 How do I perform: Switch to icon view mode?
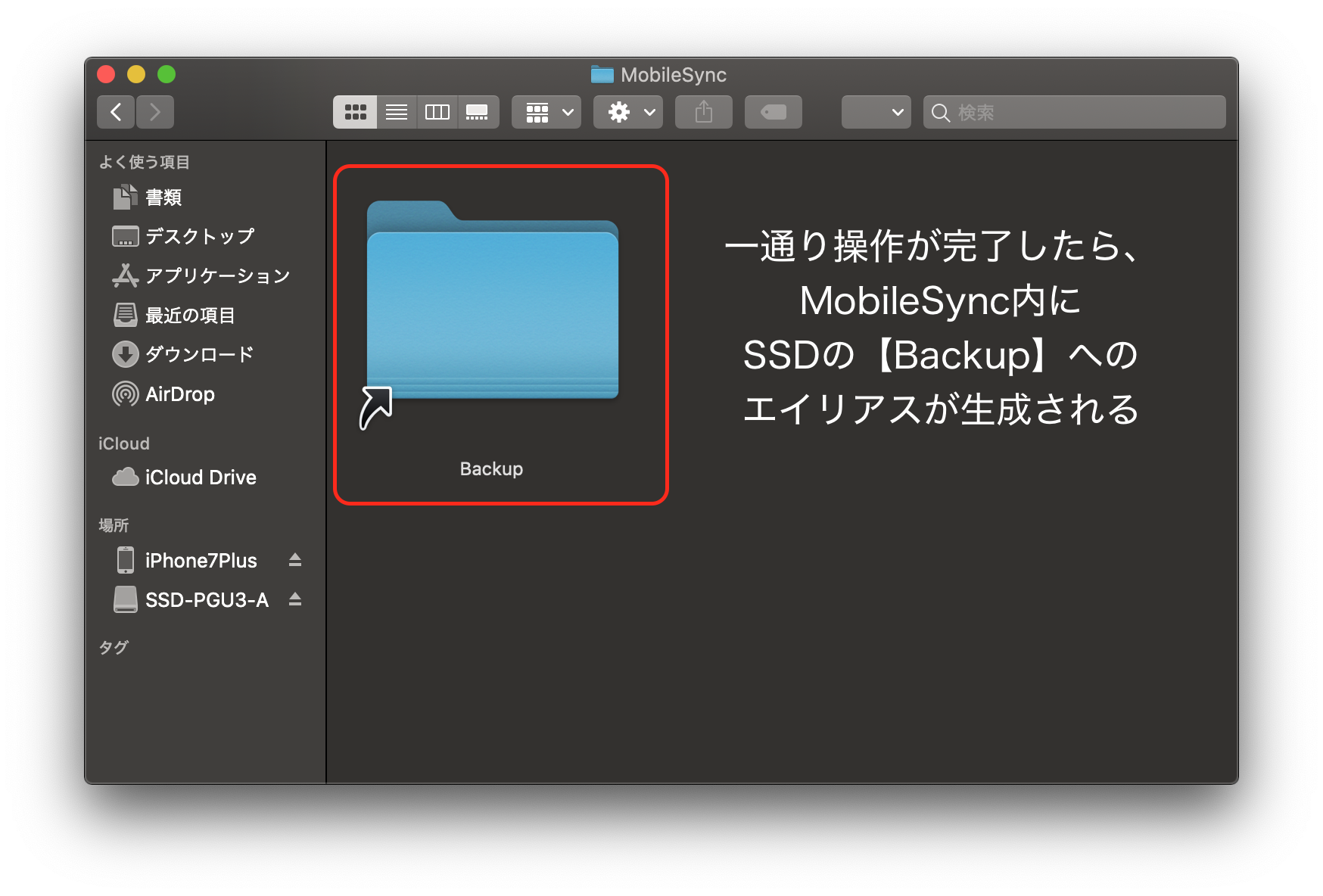pos(355,112)
